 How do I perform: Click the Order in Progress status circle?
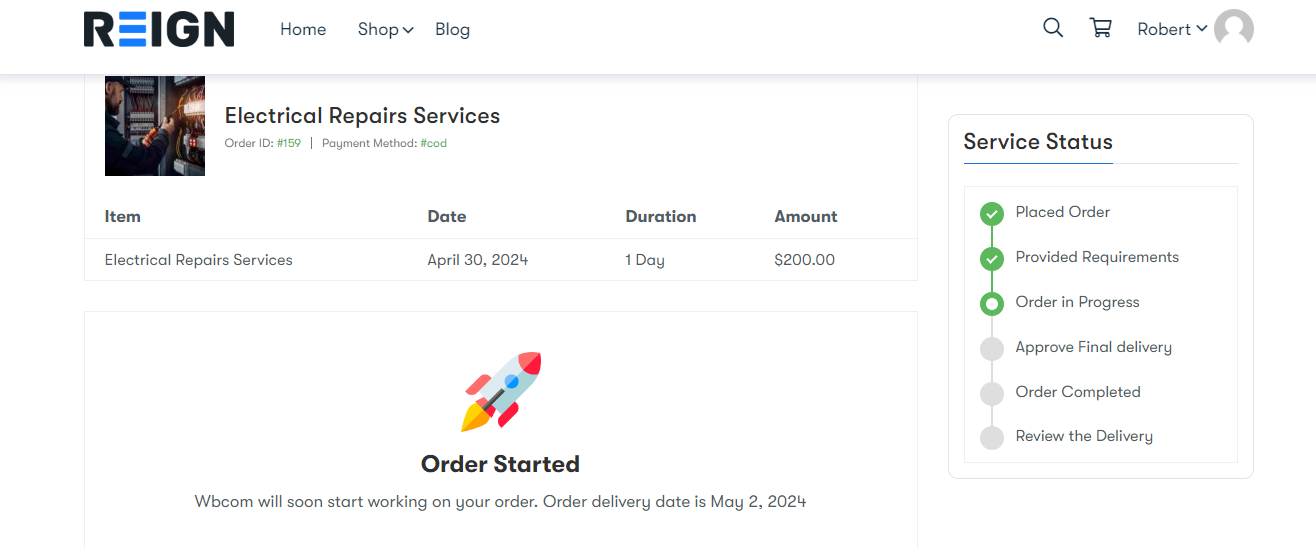click(992, 303)
